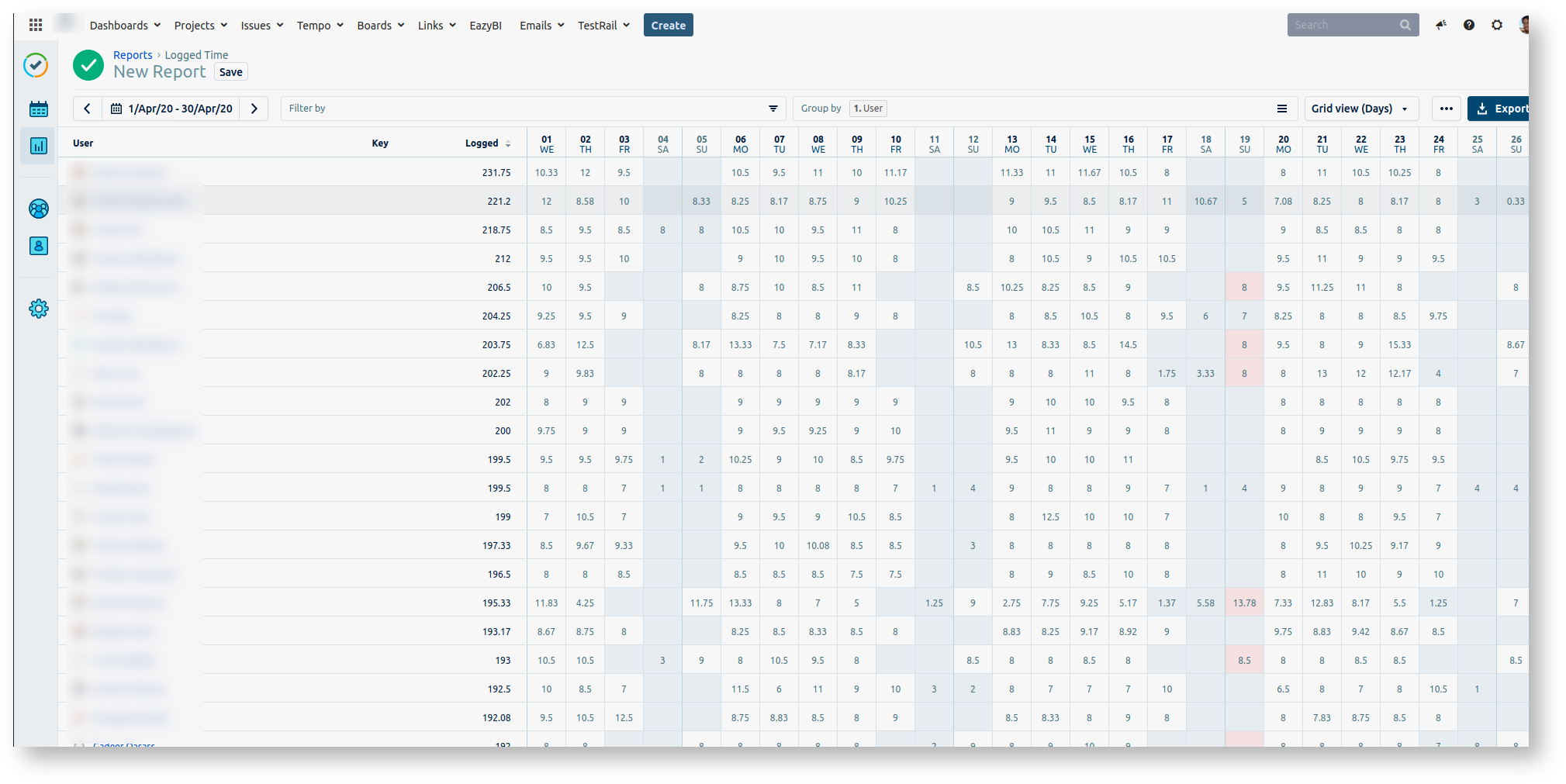Open the Teams icon in sidebar

38,209
